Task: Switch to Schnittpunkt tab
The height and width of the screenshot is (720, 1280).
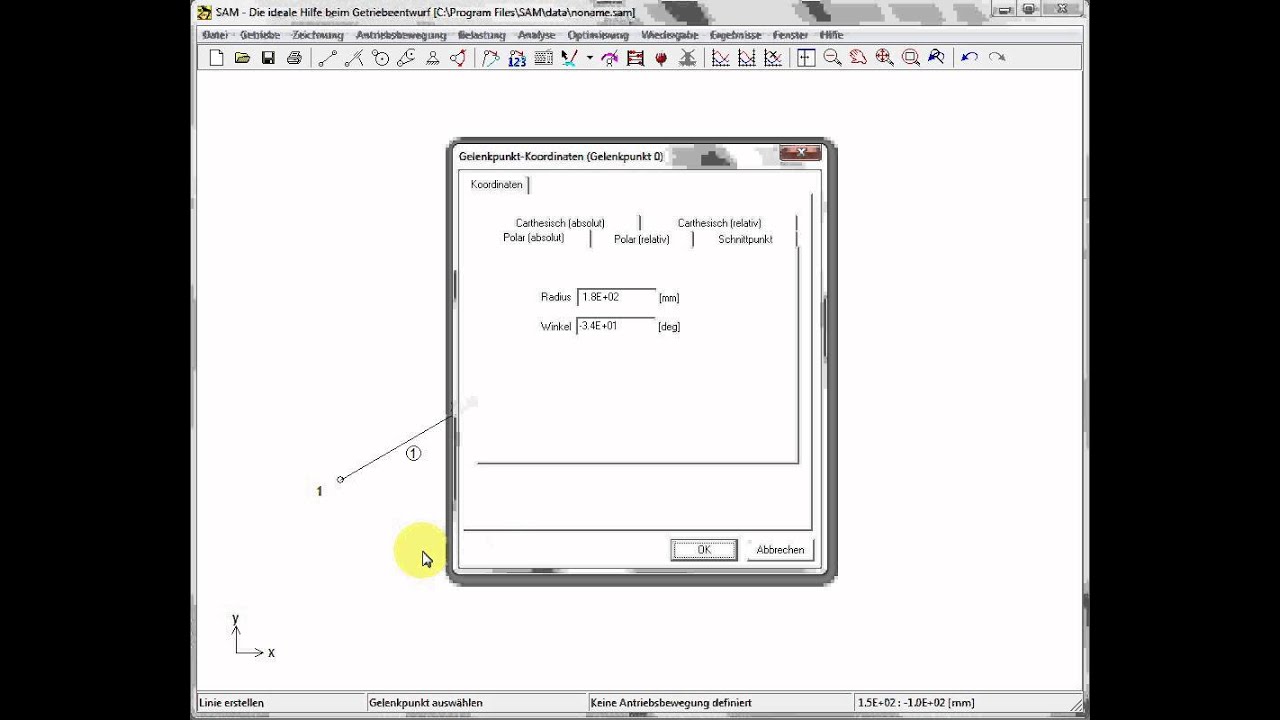Action: coord(745,239)
